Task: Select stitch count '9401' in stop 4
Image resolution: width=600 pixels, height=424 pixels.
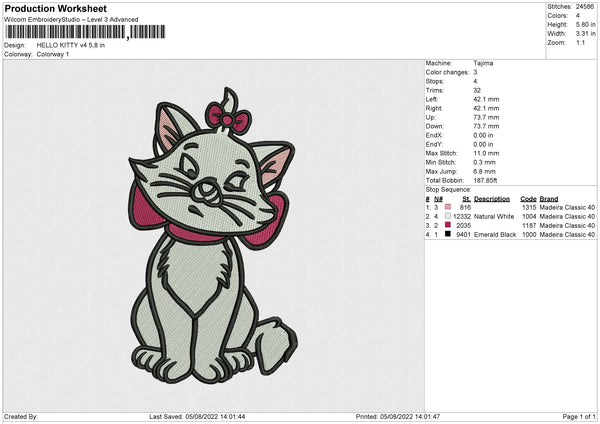Action: 463,235
